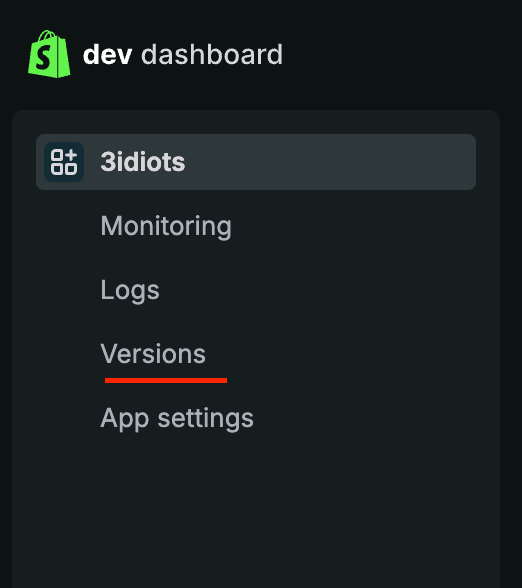
Task: View the app versions history
Action: pos(153,354)
